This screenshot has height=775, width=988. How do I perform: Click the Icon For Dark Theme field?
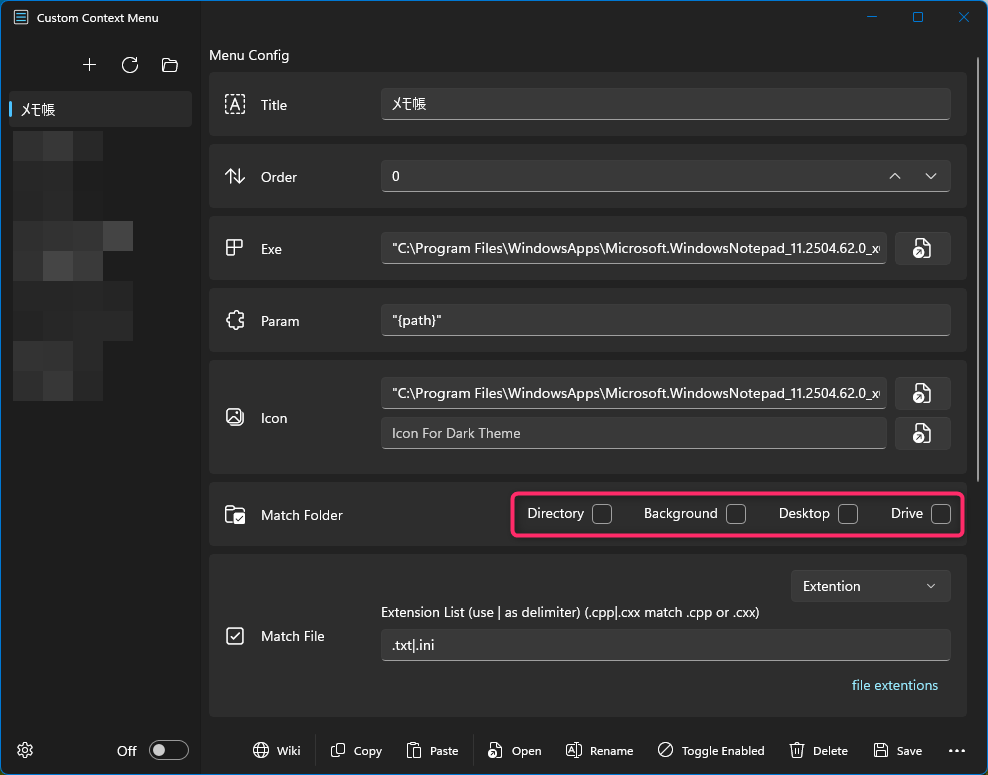coord(633,433)
